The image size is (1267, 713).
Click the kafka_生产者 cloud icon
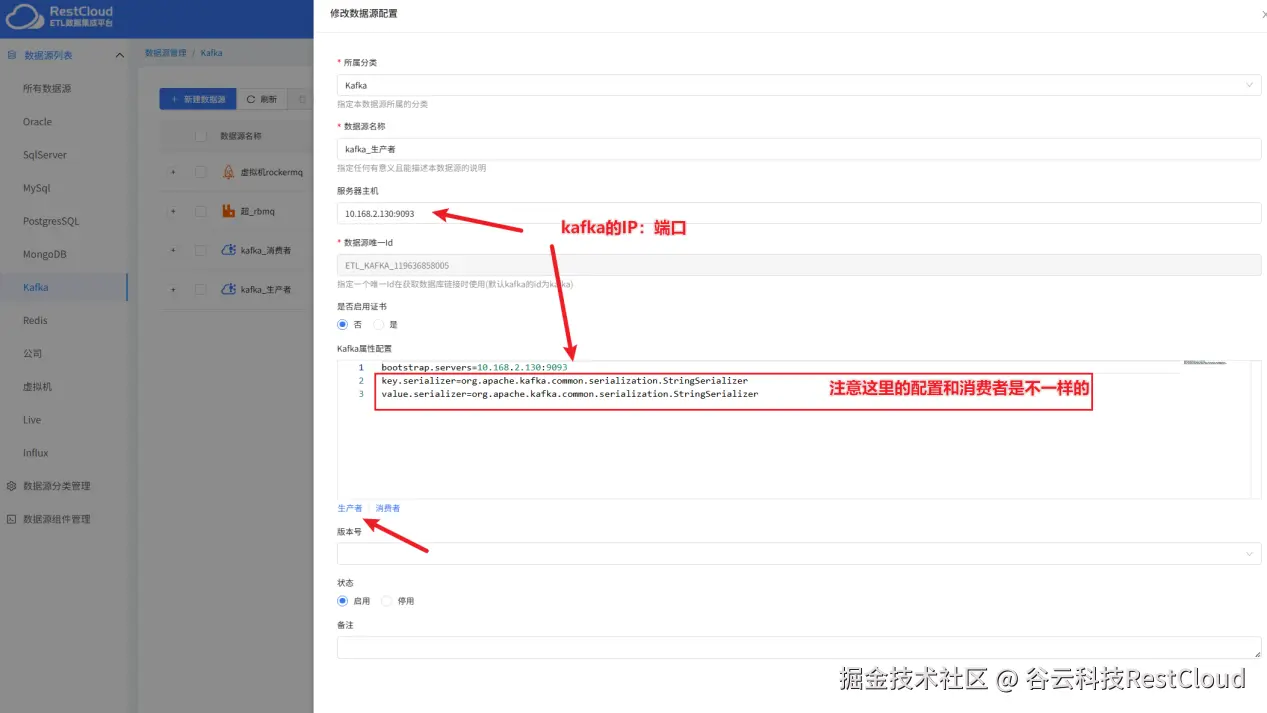pos(228,289)
